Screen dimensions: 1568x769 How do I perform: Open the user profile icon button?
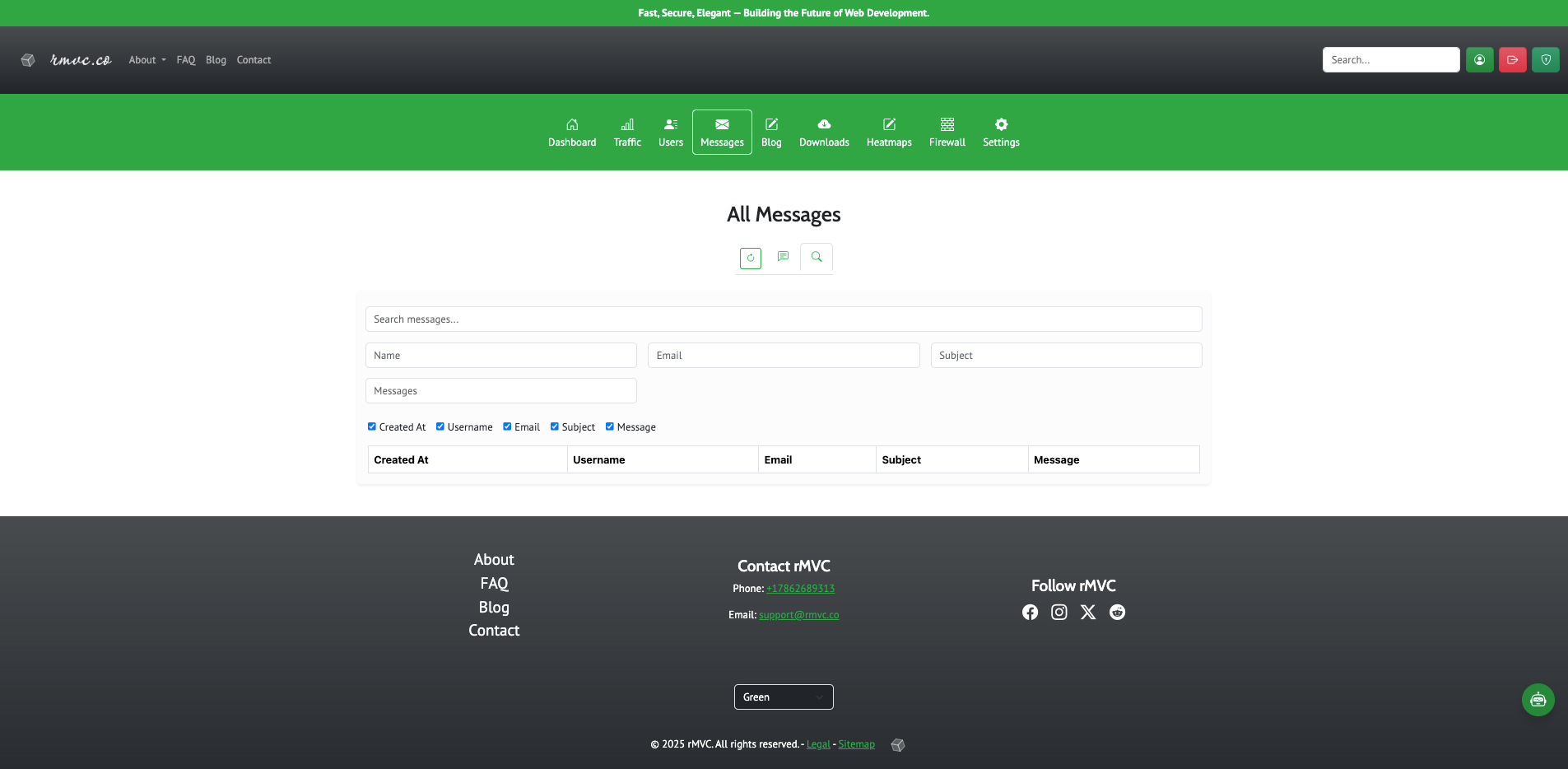pos(1479,60)
